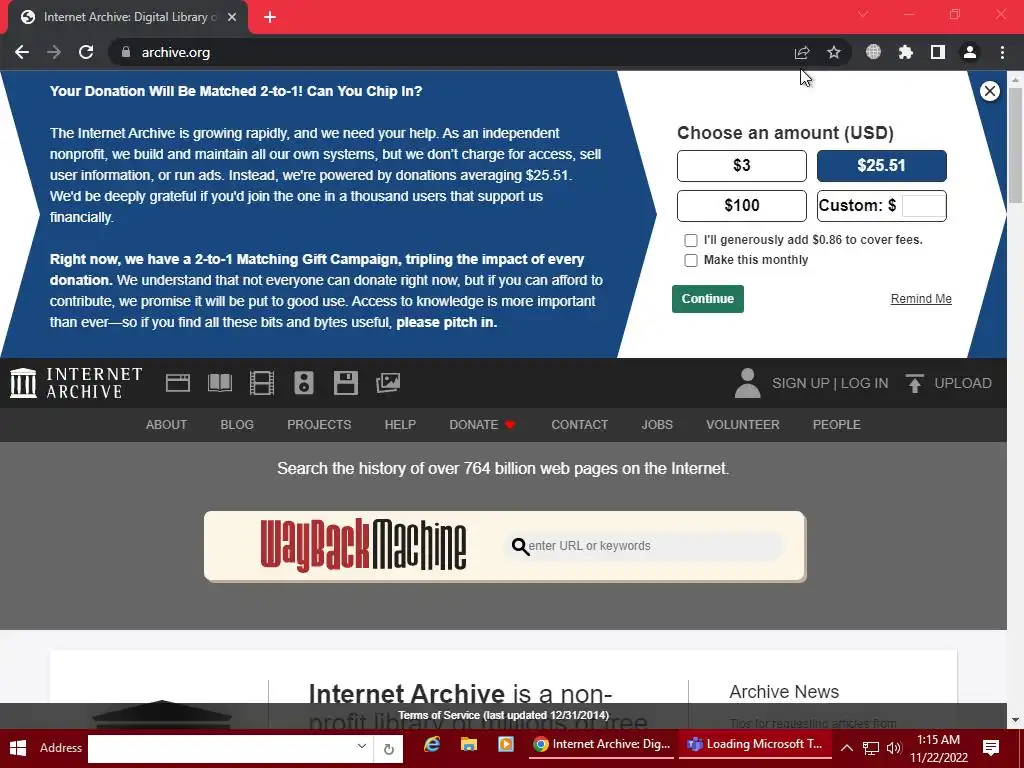Click the archive.org address bar
Image resolution: width=1024 pixels, height=768 pixels.
[x=451, y=52]
